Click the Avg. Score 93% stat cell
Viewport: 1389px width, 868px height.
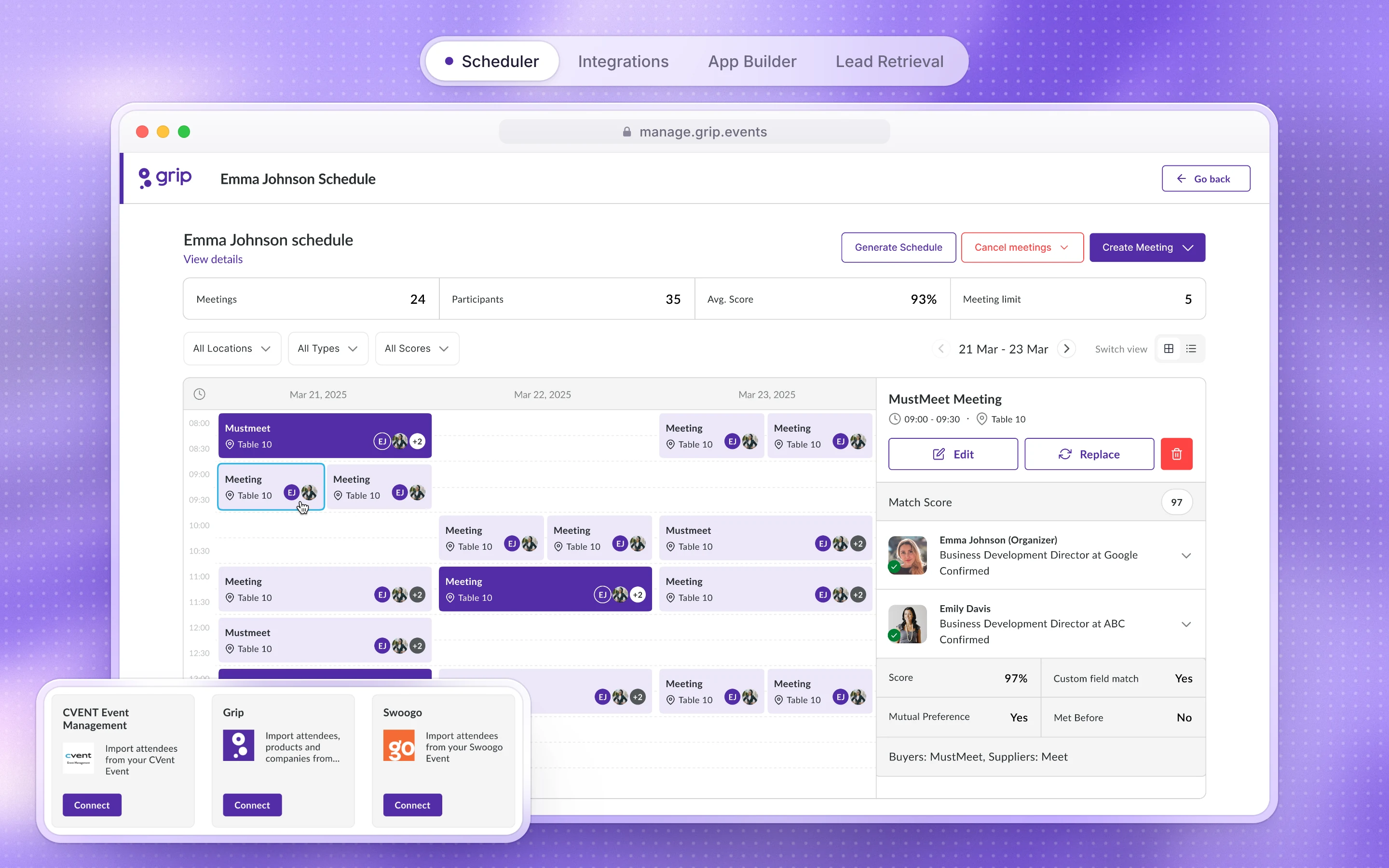pos(822,299)
